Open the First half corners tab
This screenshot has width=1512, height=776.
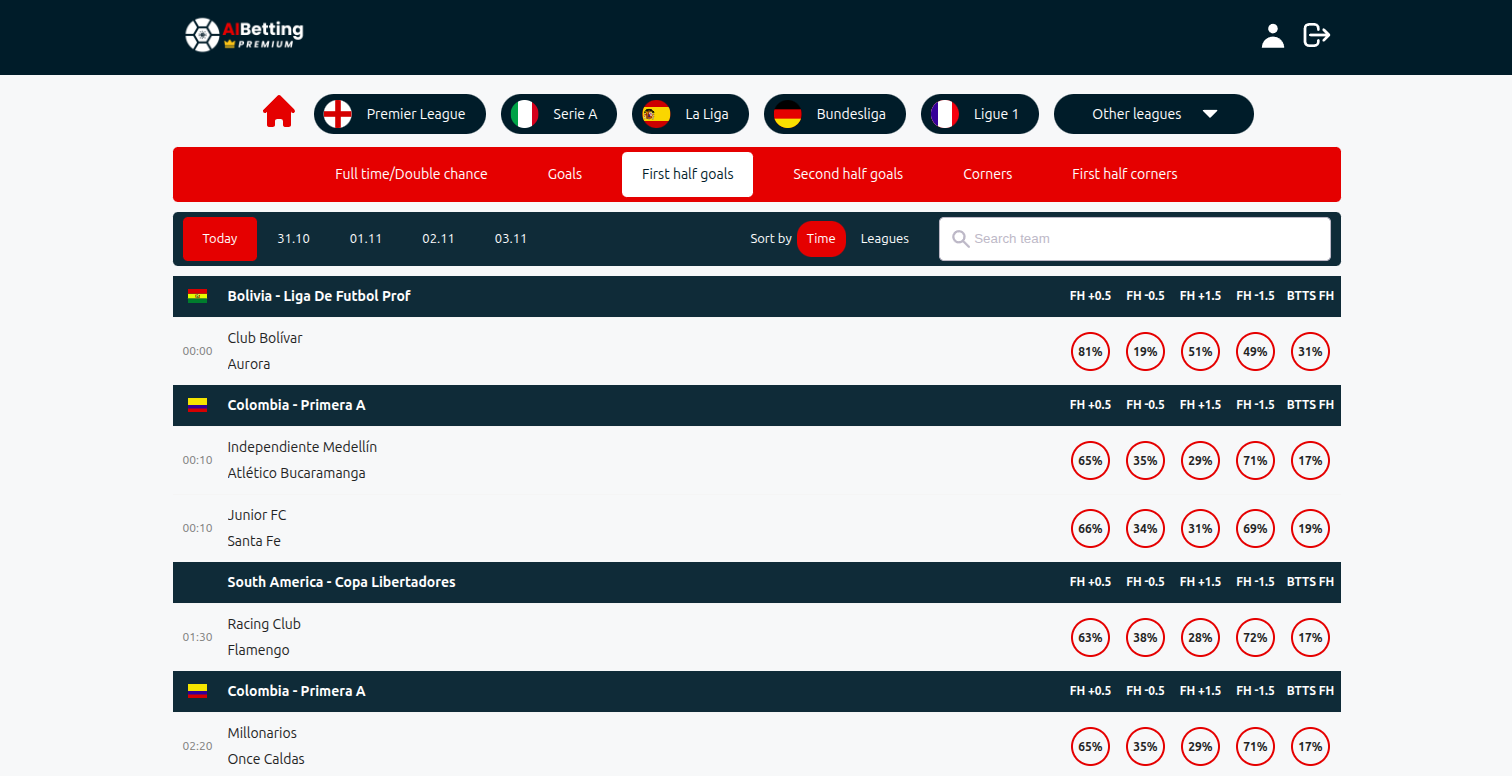[x=1124, y=174]
